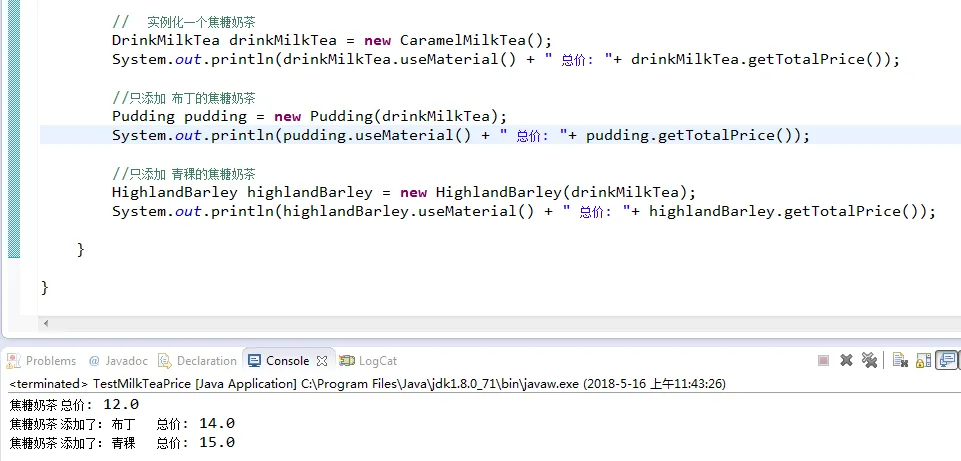The width and height of the screenshot is (961, 461).
Task: Close the Console tab with its X
Action: click(322, 361)
